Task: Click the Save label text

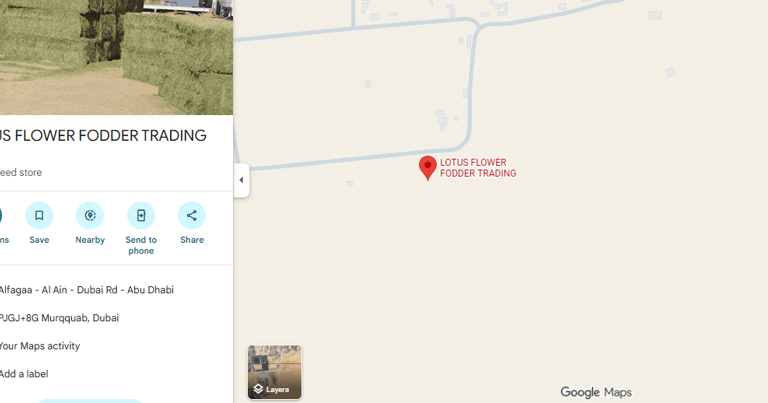Action: point(39,240)
